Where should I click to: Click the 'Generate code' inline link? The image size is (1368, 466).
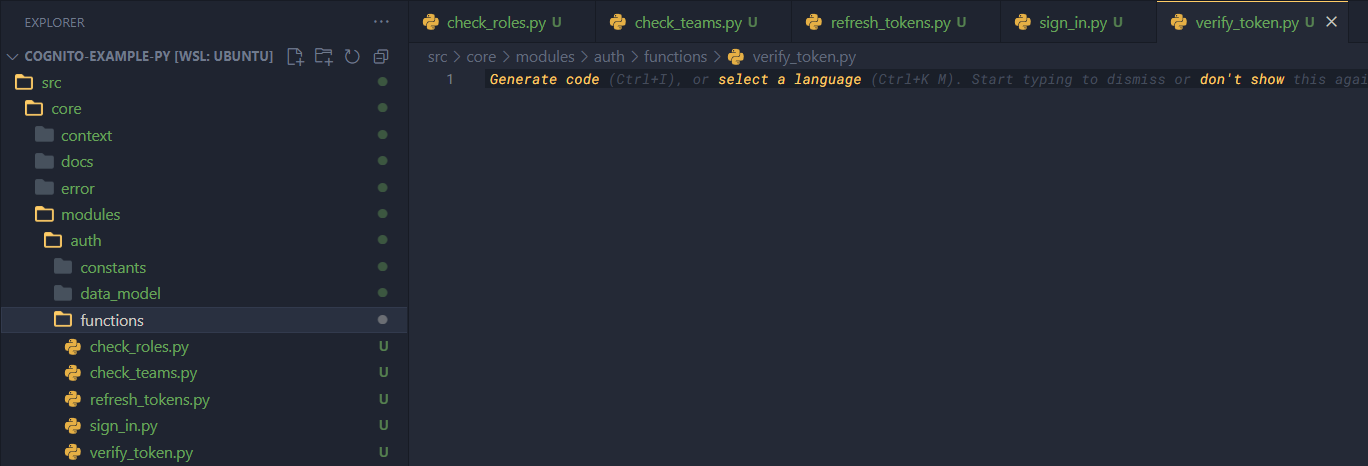(x=544, y=79)
